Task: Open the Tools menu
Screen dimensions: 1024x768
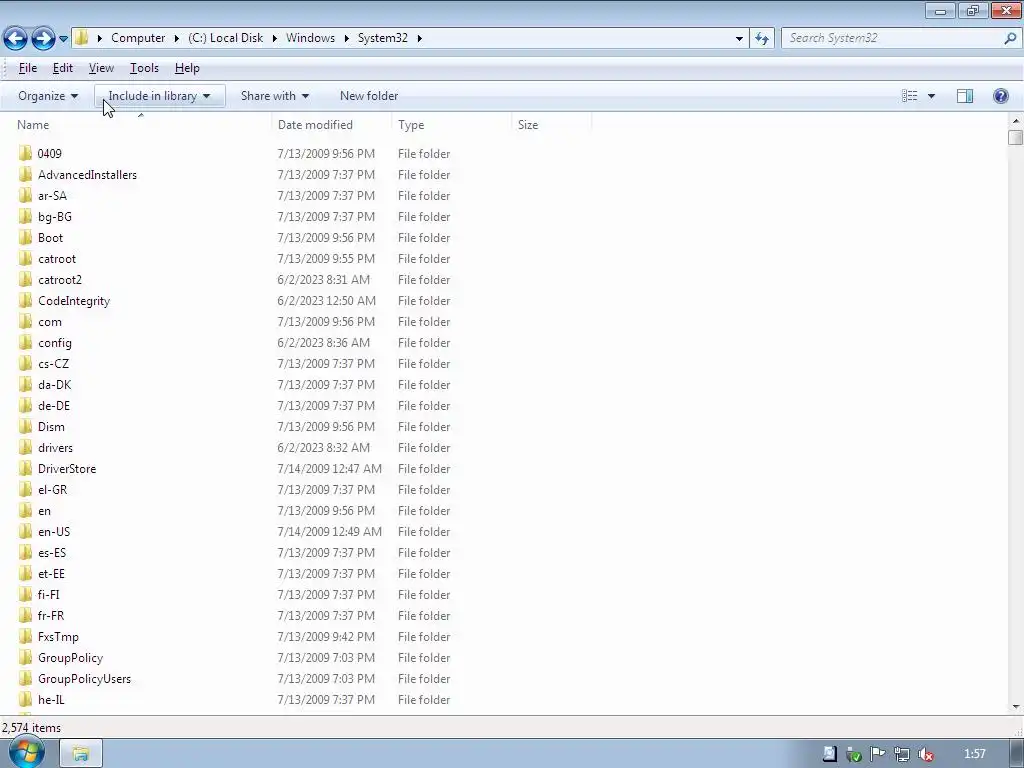Action: (144, 68)
